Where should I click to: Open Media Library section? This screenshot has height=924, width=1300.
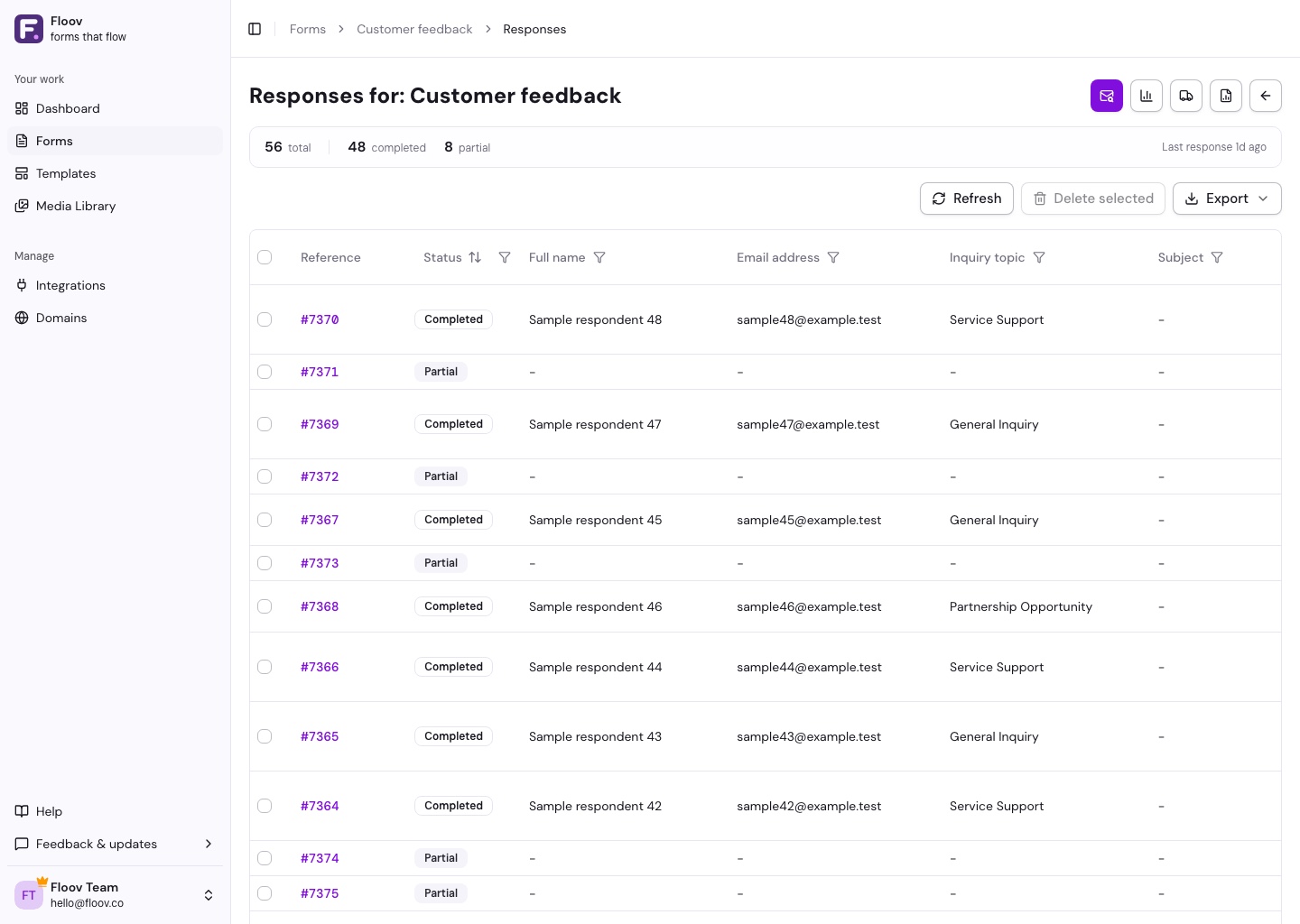(115, 206)
